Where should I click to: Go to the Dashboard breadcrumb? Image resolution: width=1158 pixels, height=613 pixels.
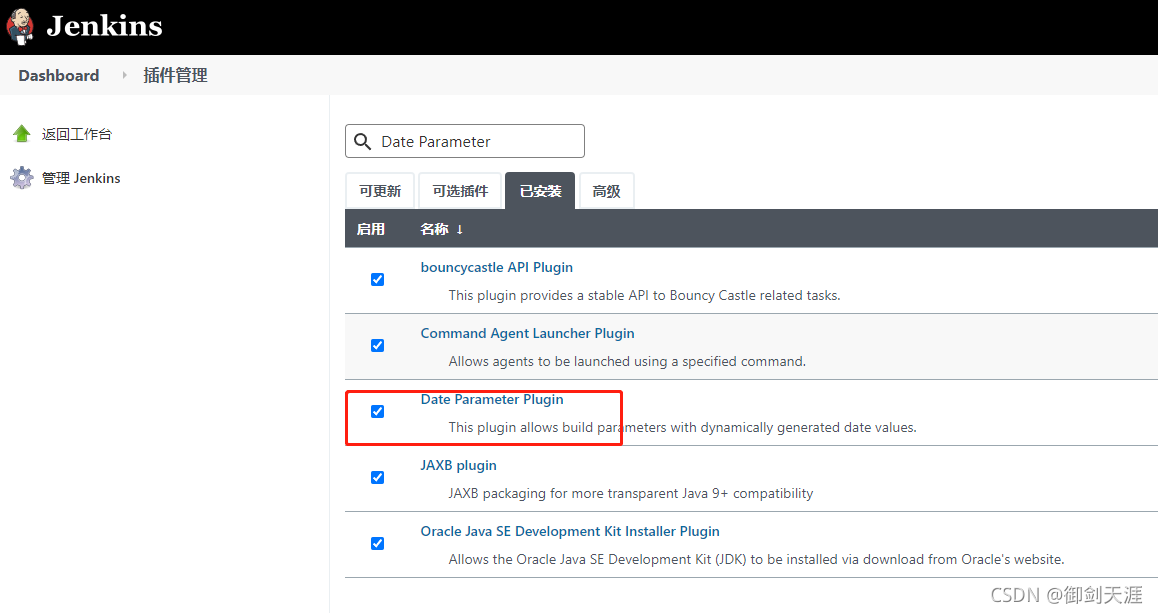[x=58, y=75]
